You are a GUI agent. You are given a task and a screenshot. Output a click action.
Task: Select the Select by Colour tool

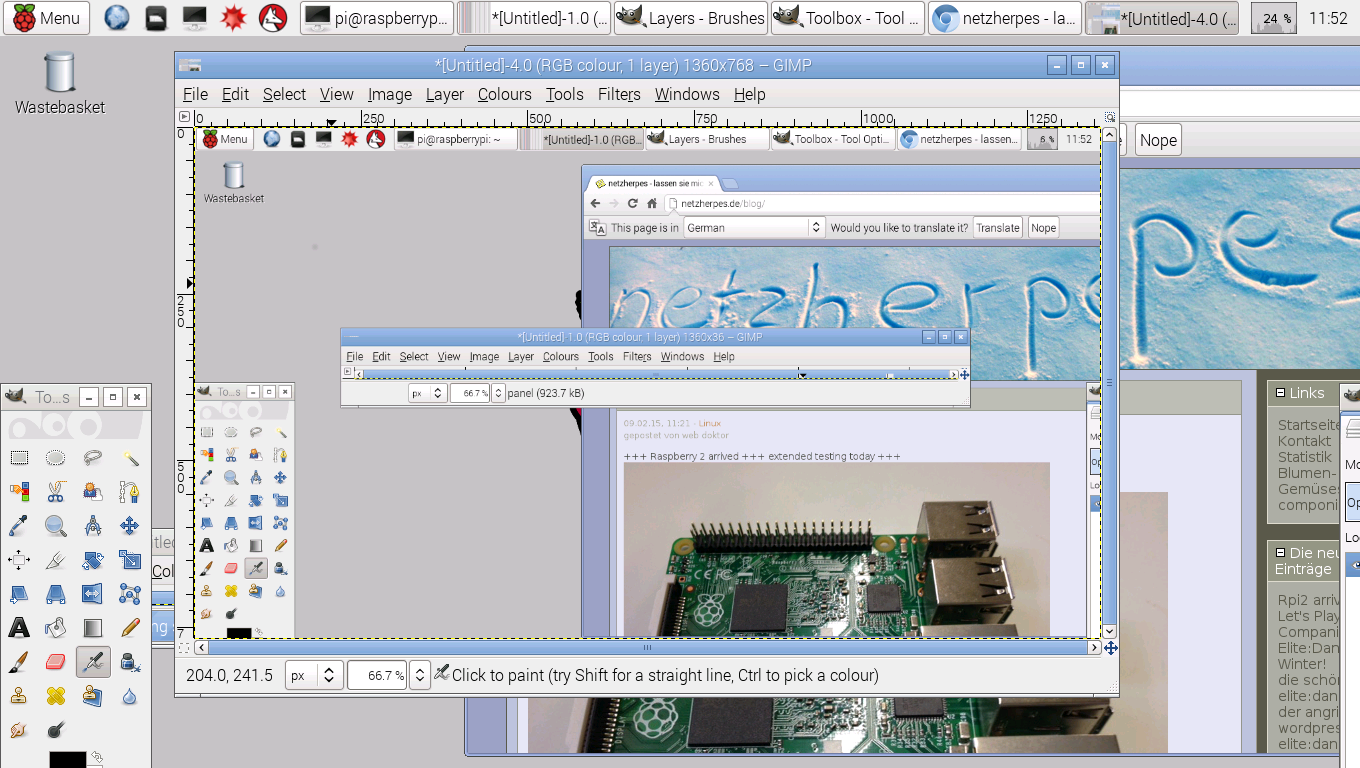(x=19, y=491)
